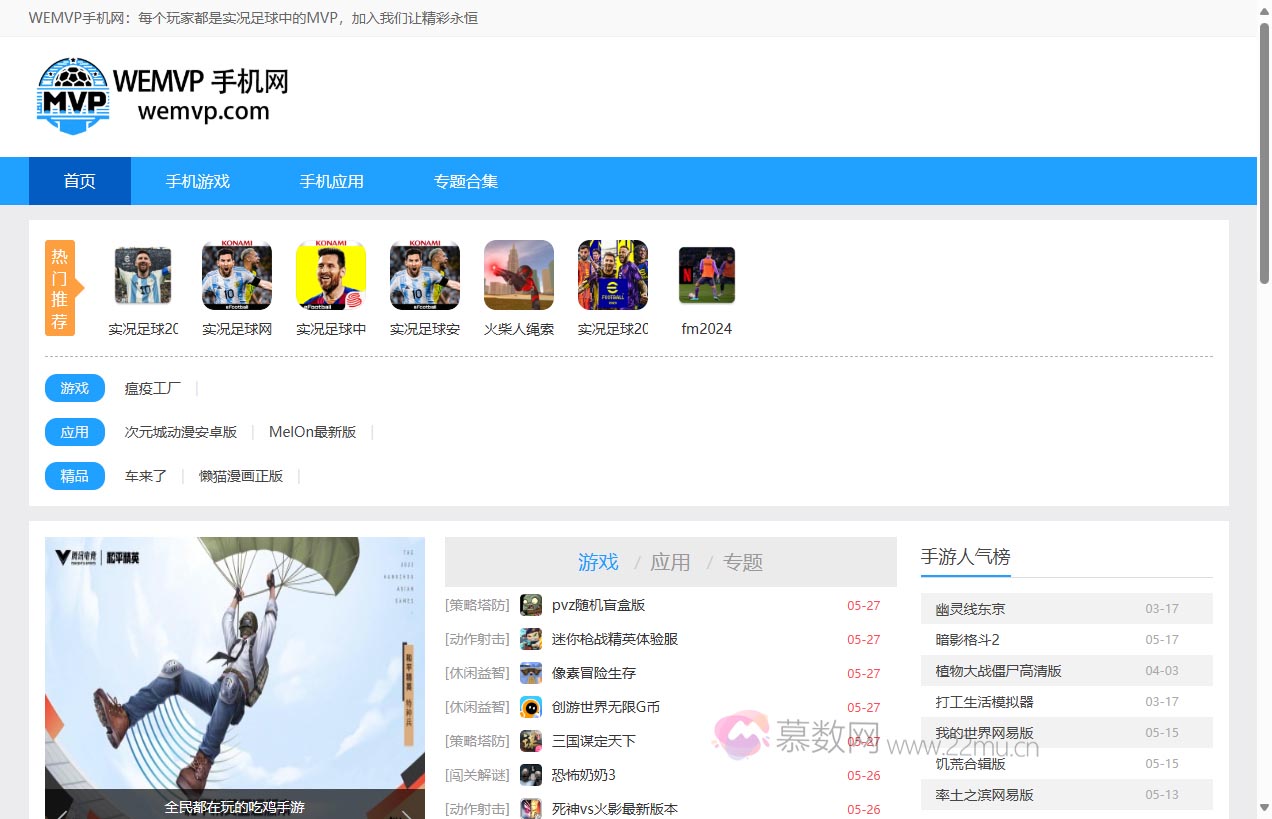
Task: Click the 精品 category badge
Action: pos(74,476)
